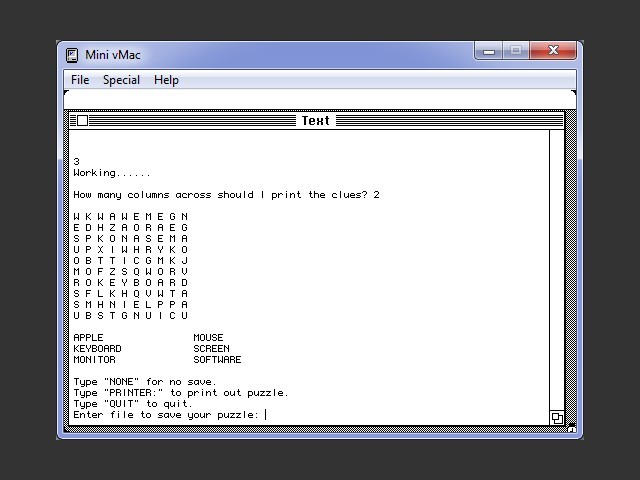
Task: Click the Text window grow box
Action: 557,418
